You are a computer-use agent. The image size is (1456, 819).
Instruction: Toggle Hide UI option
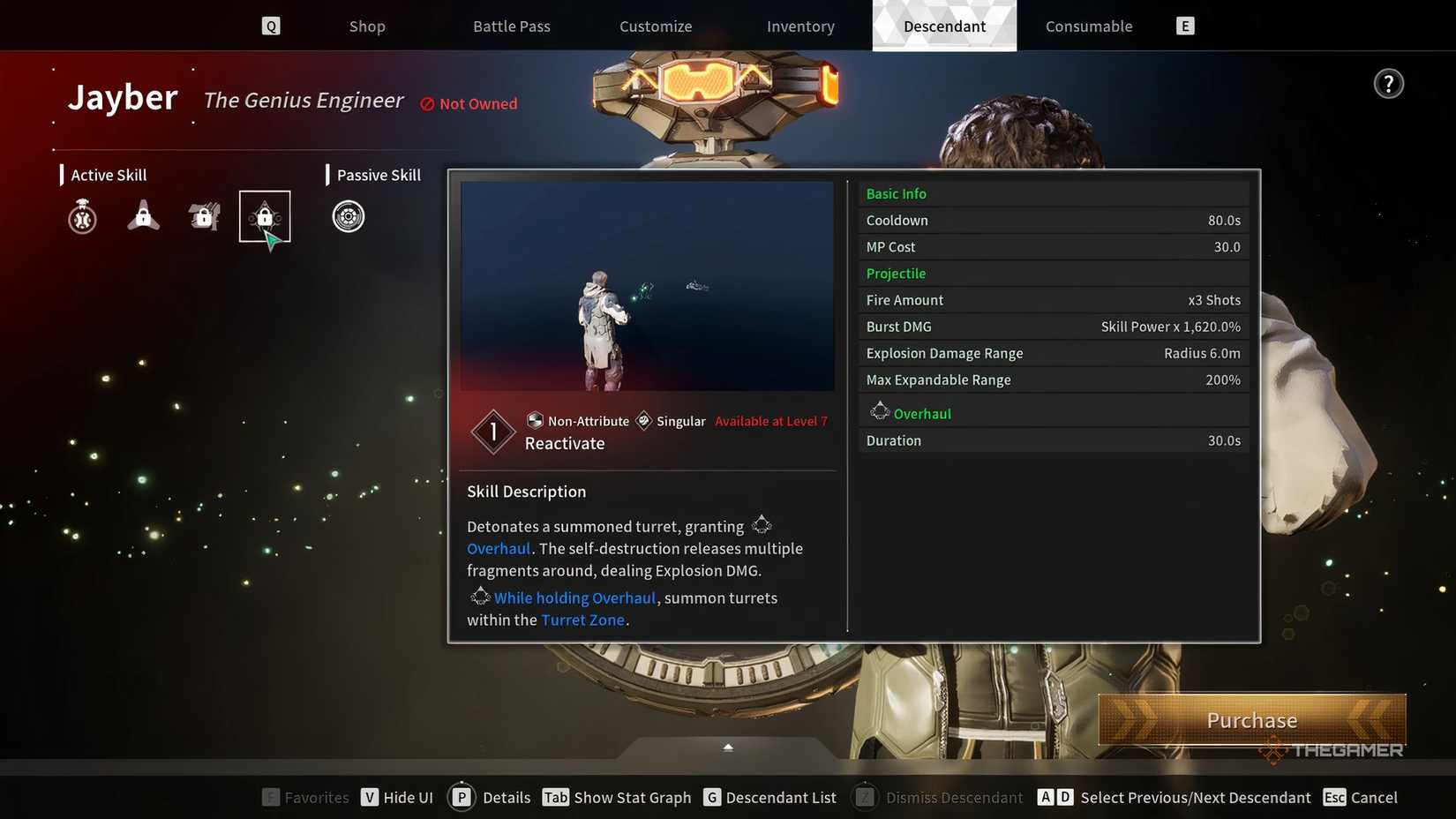398,798
